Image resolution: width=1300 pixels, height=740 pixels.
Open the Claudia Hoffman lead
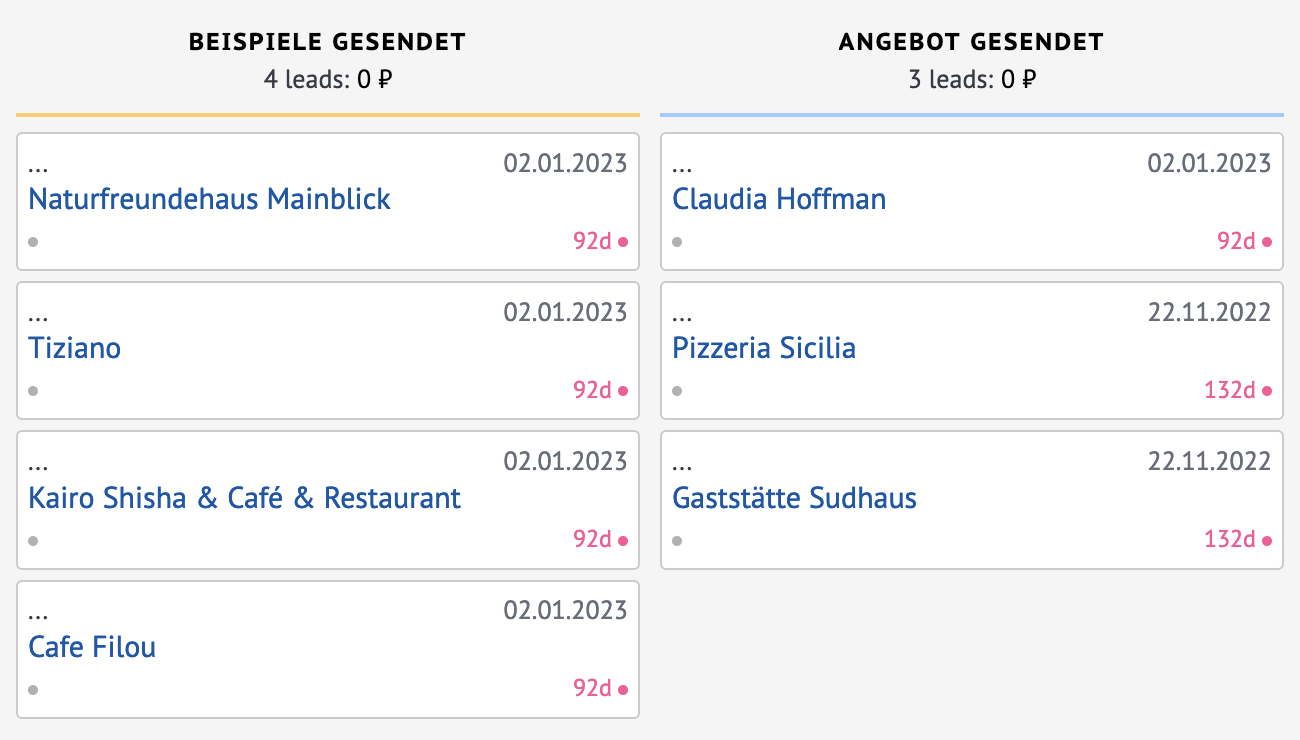pos(779,199)
